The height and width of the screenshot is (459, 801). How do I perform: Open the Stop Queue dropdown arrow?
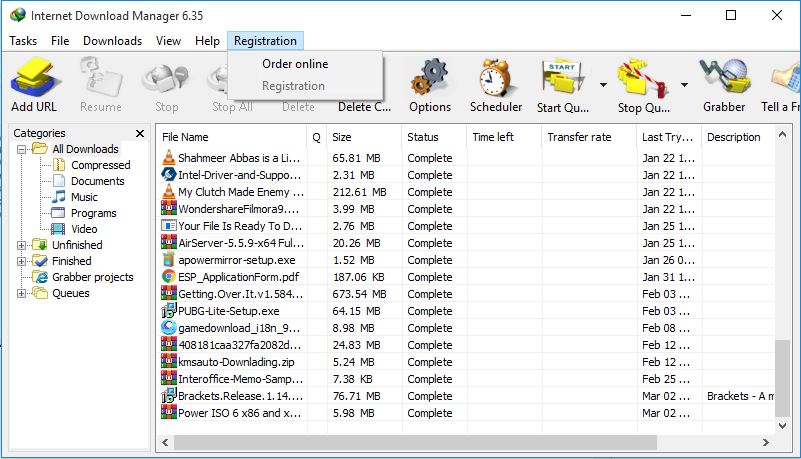pos(684,85)
